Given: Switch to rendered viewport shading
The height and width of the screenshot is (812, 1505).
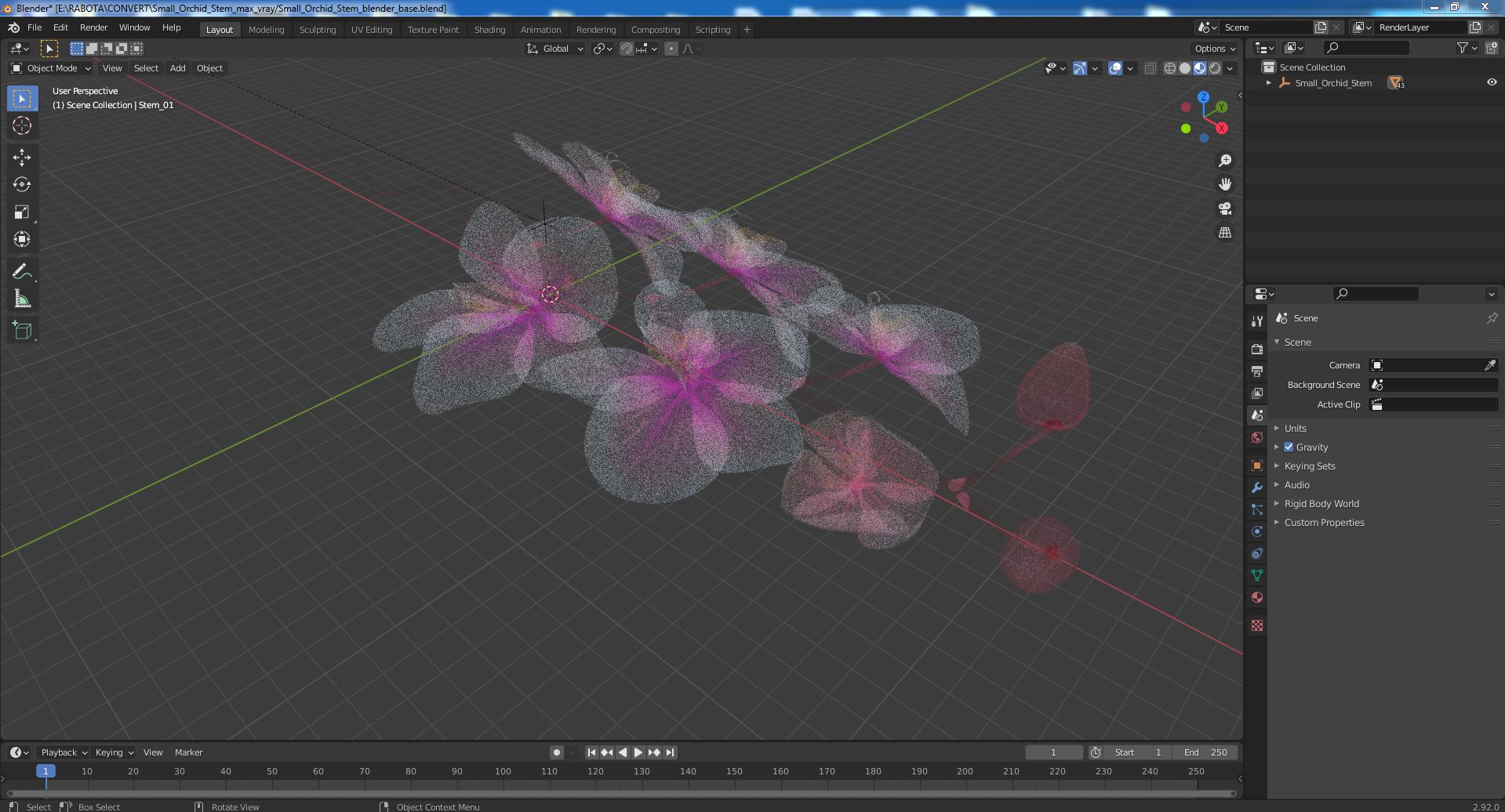Looking at the screenshot, I should coord(1215,68).
